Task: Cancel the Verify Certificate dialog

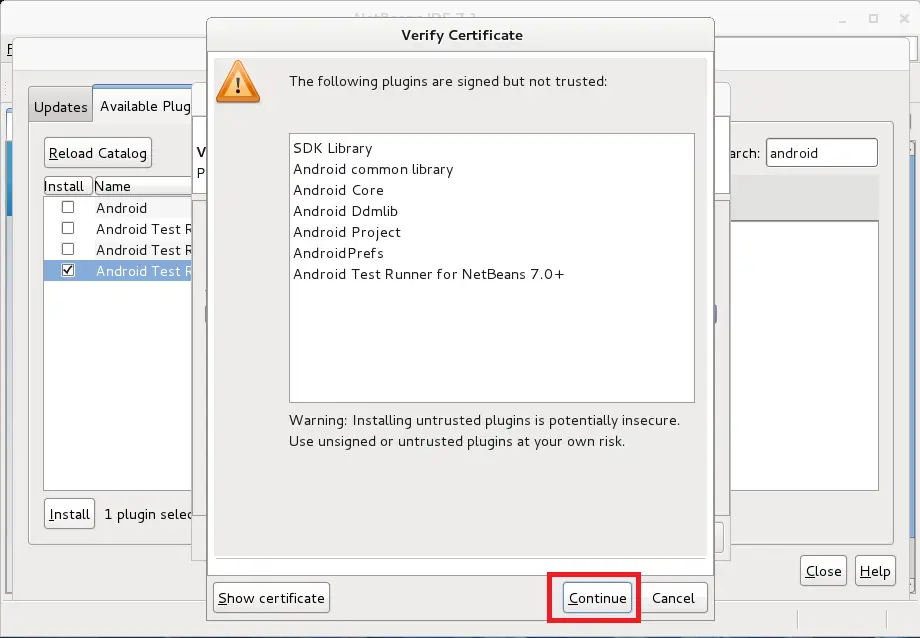Action: point(673,598)
